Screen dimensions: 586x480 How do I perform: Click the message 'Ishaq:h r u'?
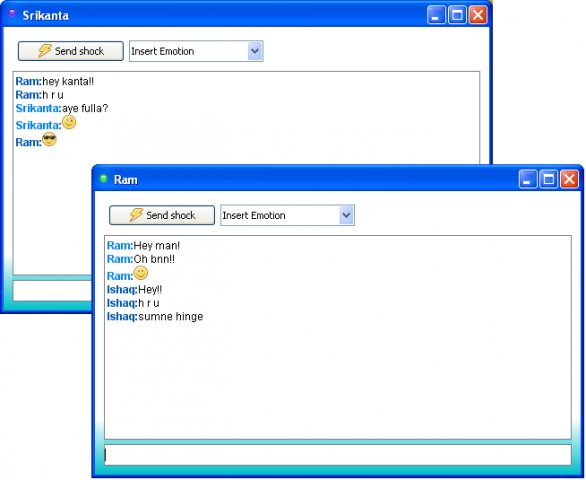pyautogui.click(x=133, y=303)
